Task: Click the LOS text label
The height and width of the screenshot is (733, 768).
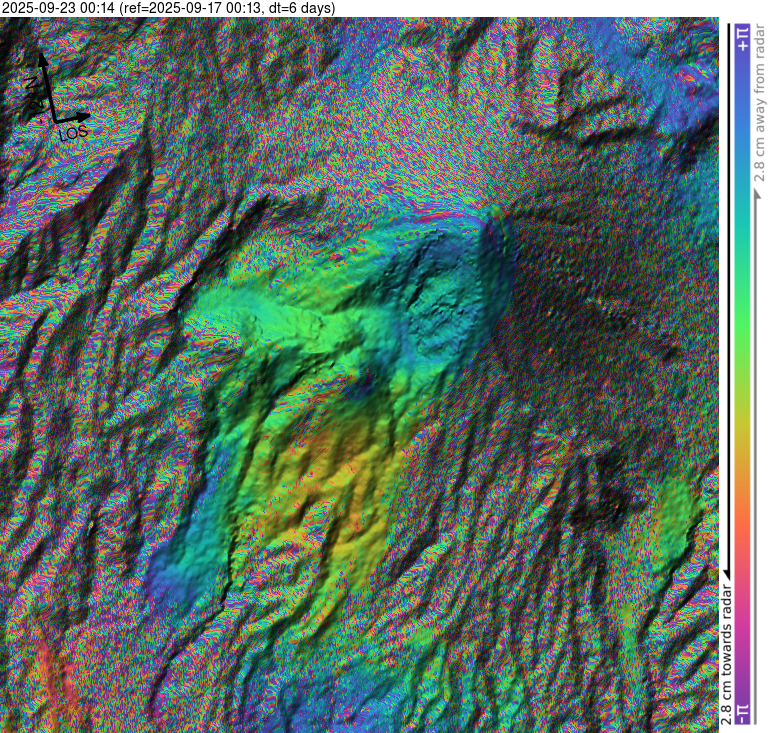Action: (x=73, y=132)
